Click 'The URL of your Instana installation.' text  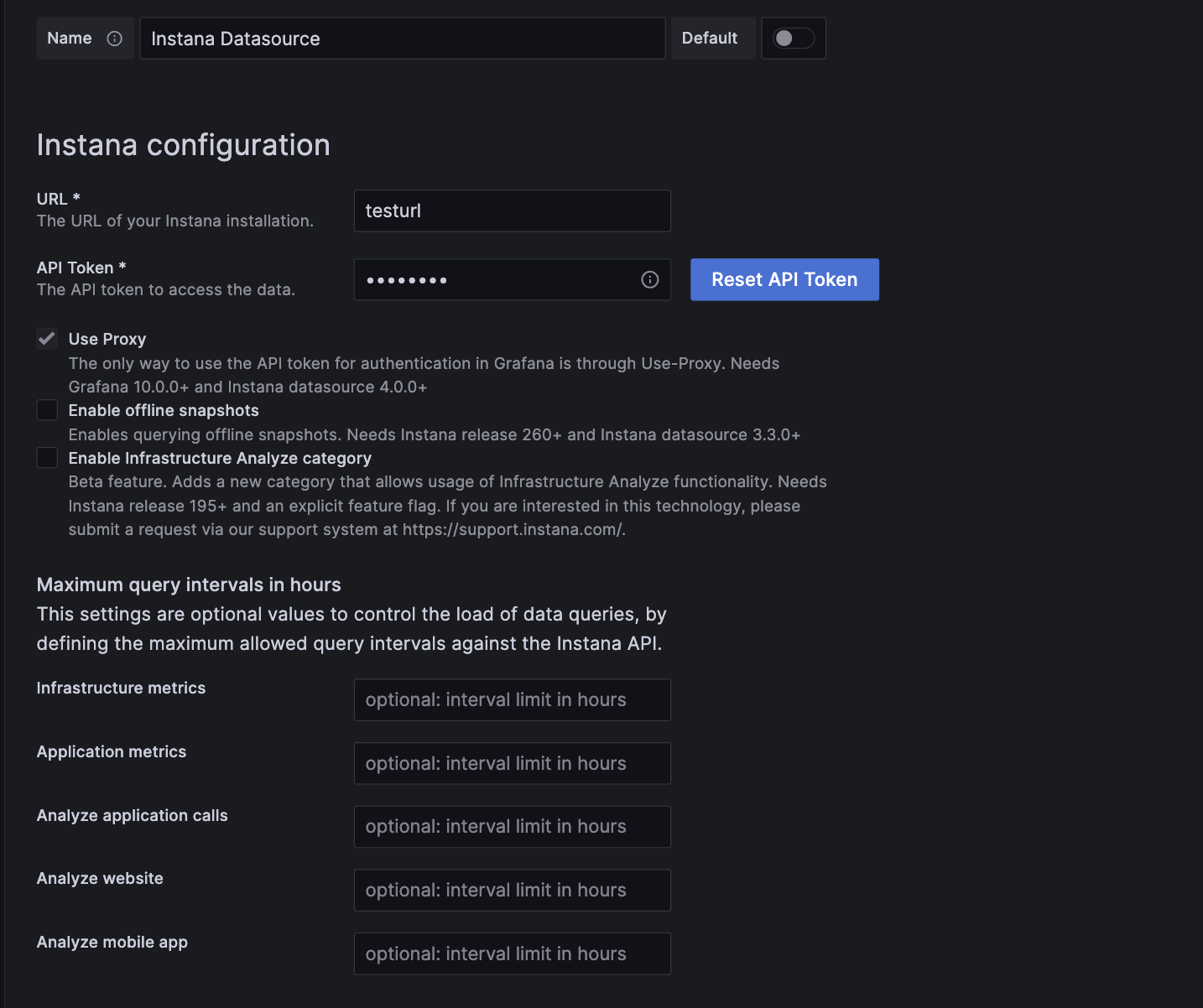click(175, 221)
